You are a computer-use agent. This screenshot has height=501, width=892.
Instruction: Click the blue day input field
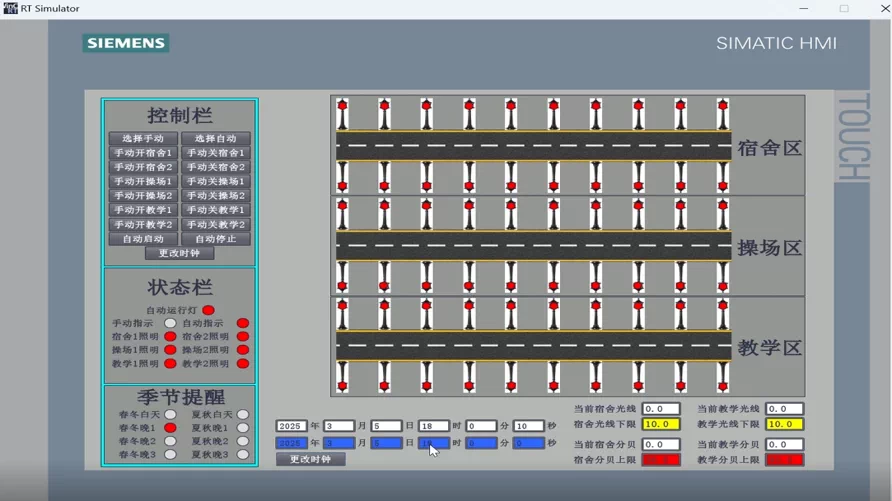tap(386, 443)
